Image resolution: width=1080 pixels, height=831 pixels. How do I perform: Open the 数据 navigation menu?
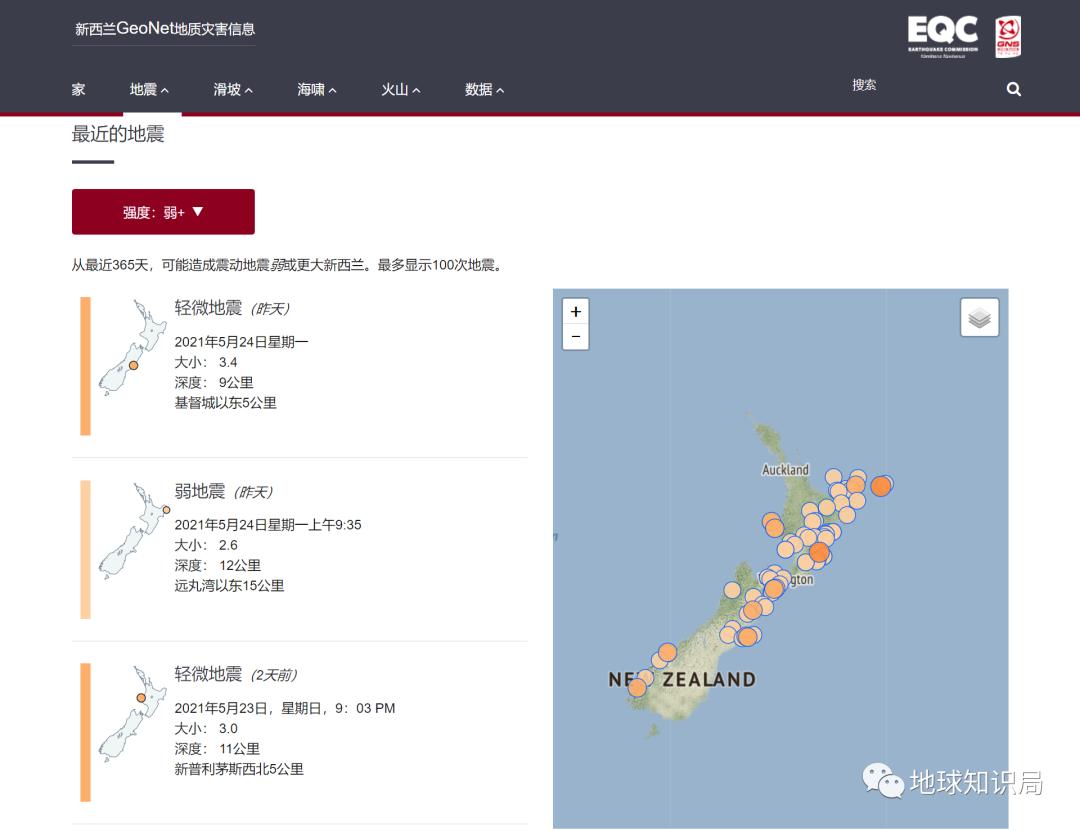[x=484, y=89]
